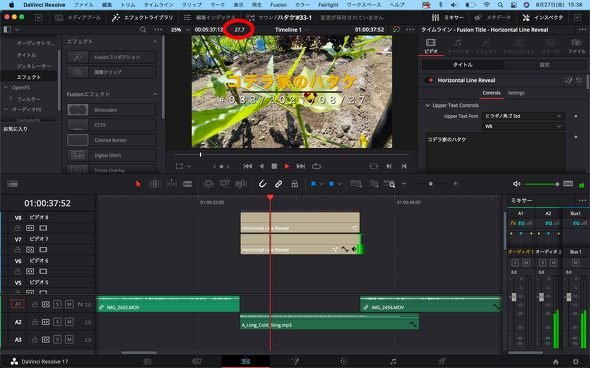The height and width of the screenshot is (368, 590).
Task: Click the A_Long_Cold_Sting.mp3 audio clip
Action: pos(329,322)
